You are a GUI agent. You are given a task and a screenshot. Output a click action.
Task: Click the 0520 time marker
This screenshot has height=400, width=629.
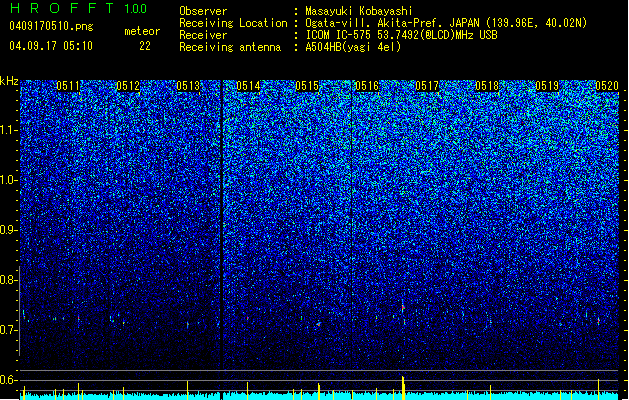(x=607, y=86)
